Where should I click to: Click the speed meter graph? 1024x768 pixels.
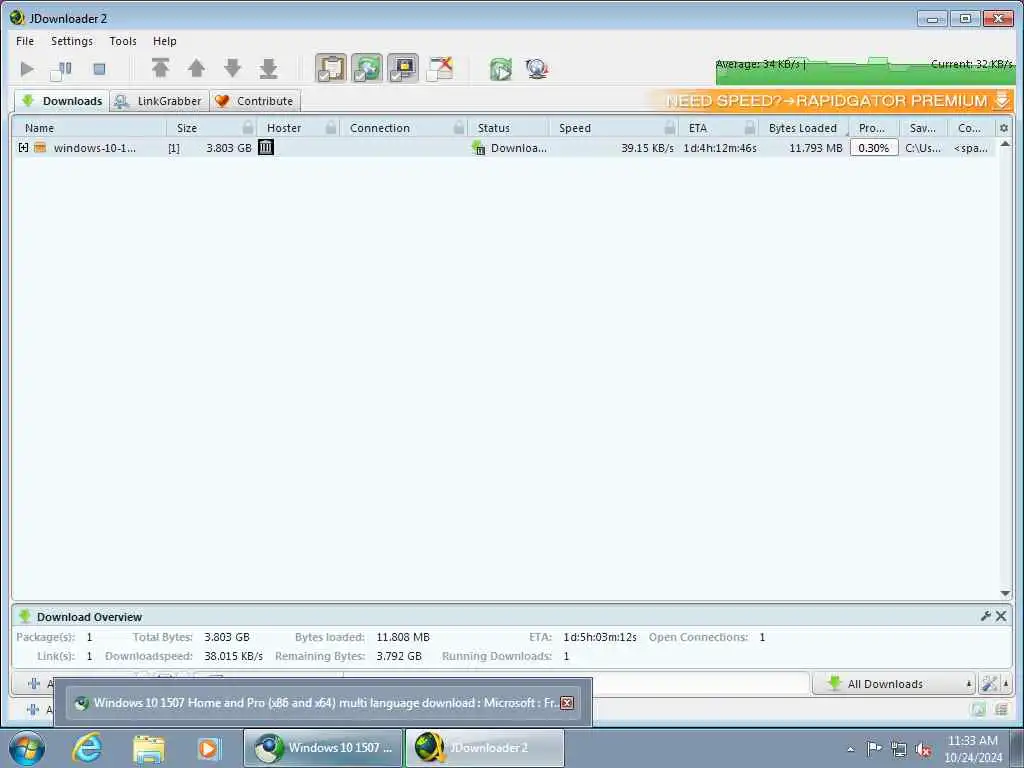point(865,71)
